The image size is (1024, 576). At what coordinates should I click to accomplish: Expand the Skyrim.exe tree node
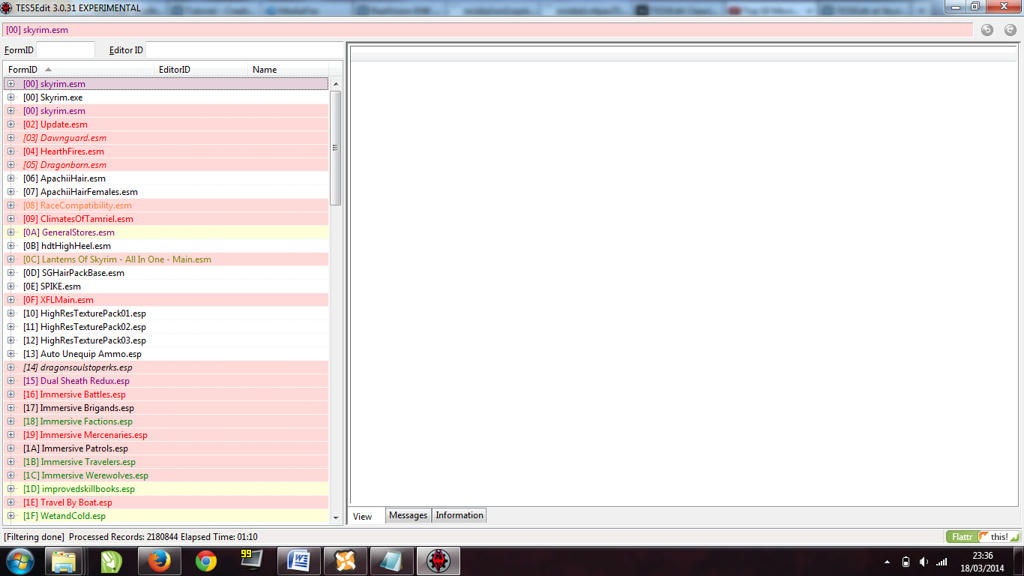(x=11, y=97)
